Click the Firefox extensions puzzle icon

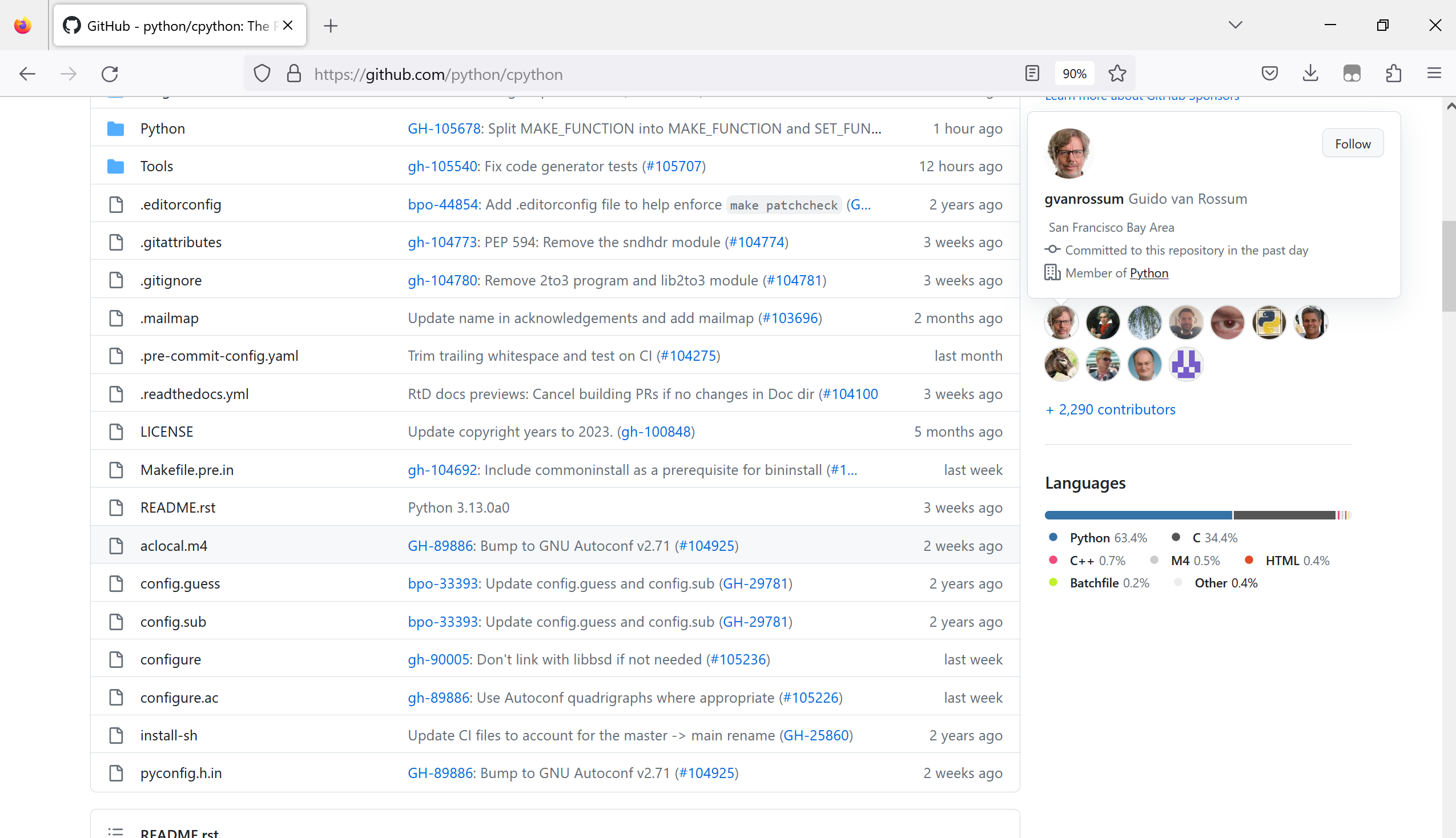tap(1394, 73)
